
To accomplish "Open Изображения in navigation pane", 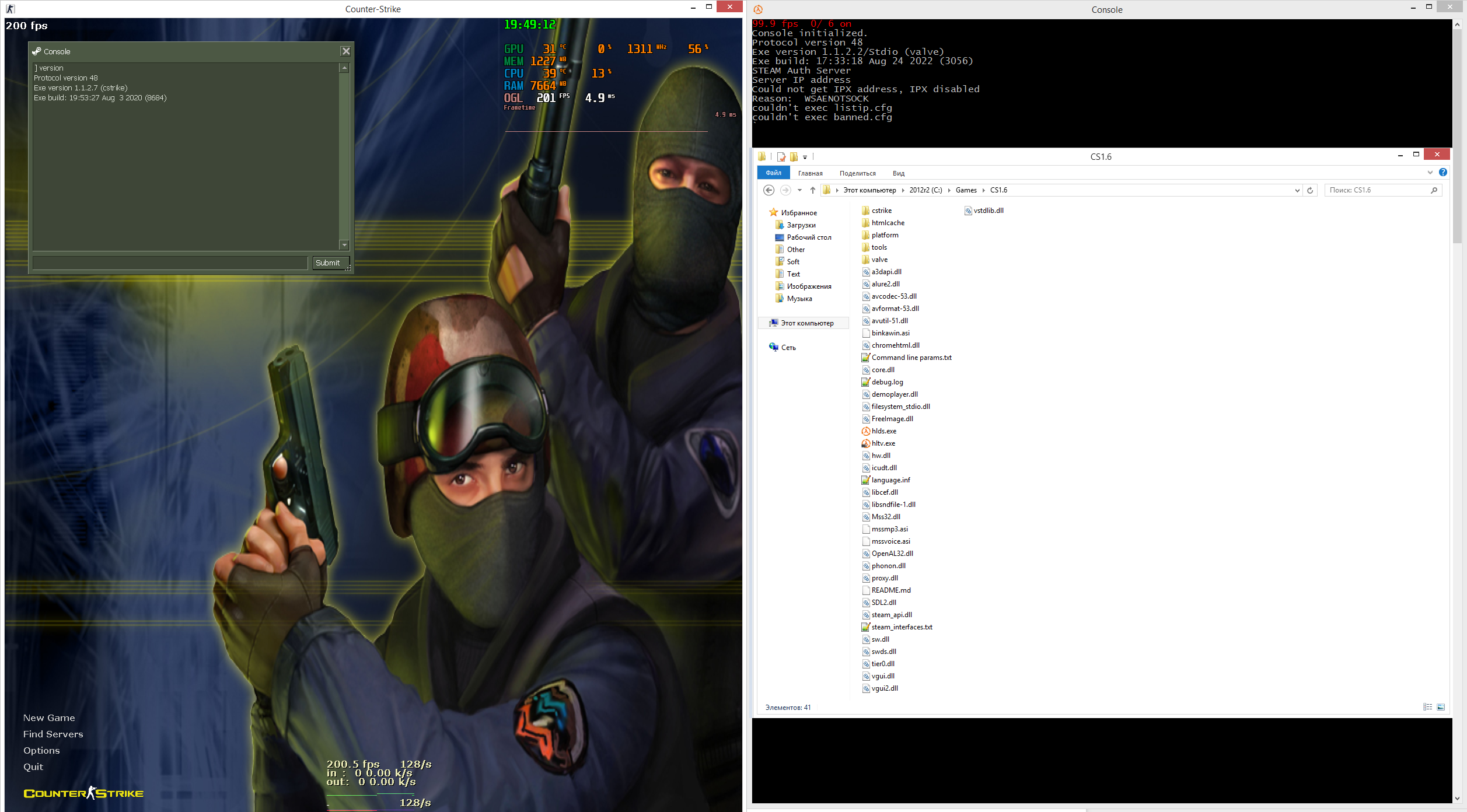I will pyautogui.click(x=808, y=286).
